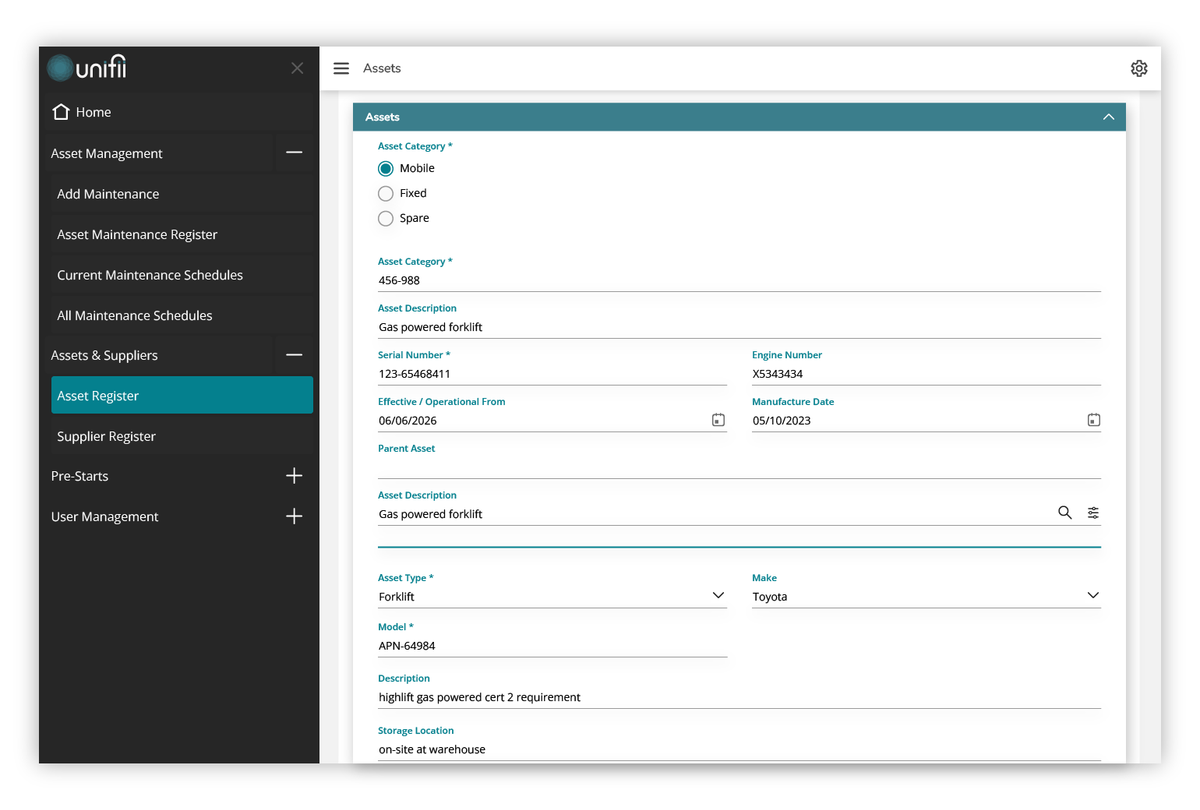The height and width of the screenshot is (810, 1200).
Task: Open Asset Register page
Action: point(182,395)
